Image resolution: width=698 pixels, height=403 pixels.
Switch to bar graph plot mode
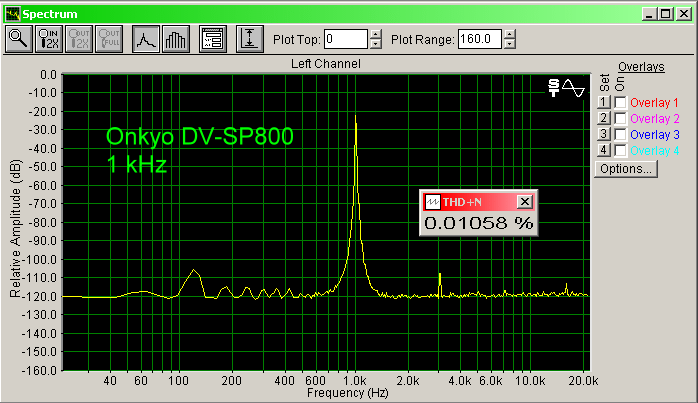point(176,39)
